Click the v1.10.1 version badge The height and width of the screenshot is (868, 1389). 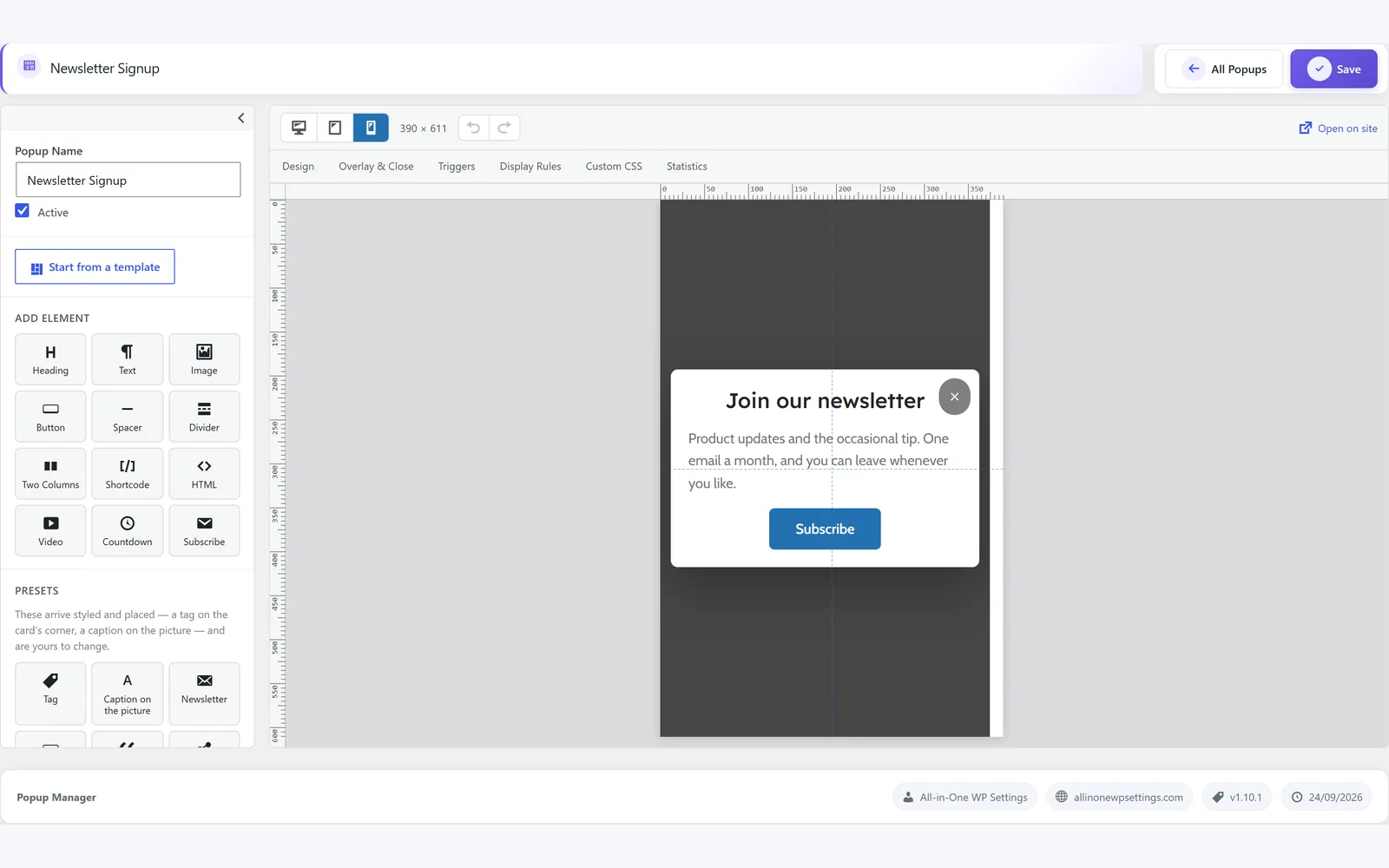[1237, 797]
